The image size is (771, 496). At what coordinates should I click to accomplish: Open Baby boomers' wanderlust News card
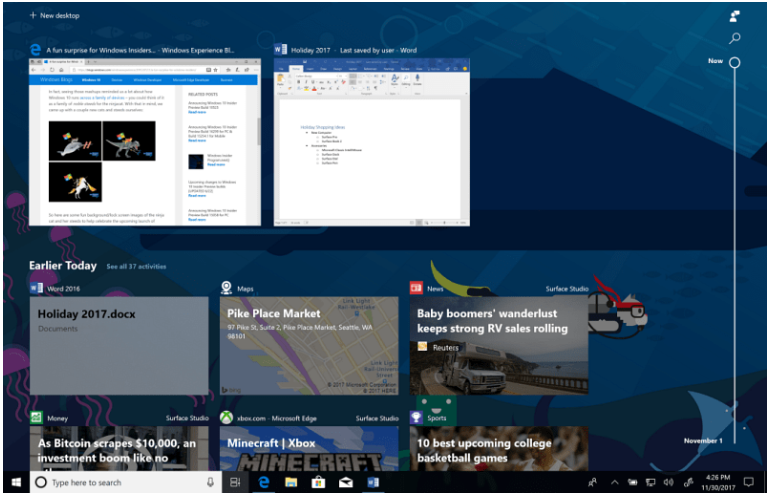tap(499, 346)
